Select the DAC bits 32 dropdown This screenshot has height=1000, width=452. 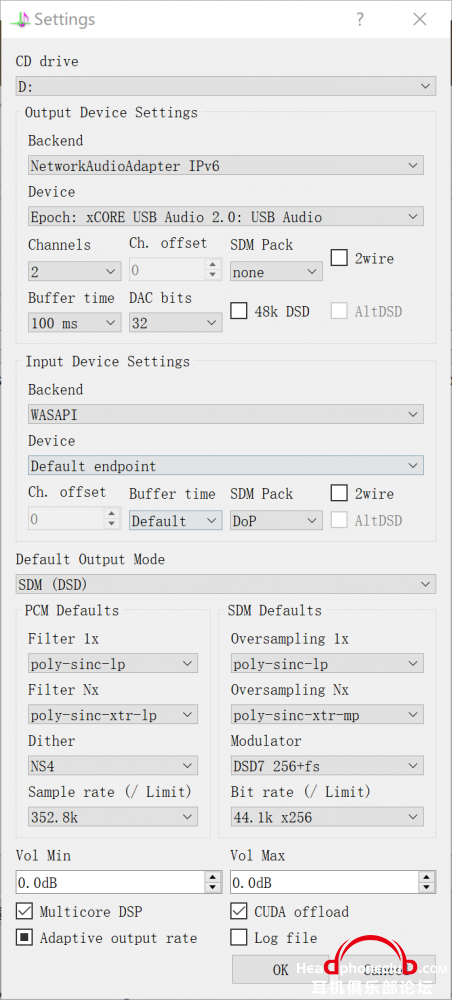point(175,323)
